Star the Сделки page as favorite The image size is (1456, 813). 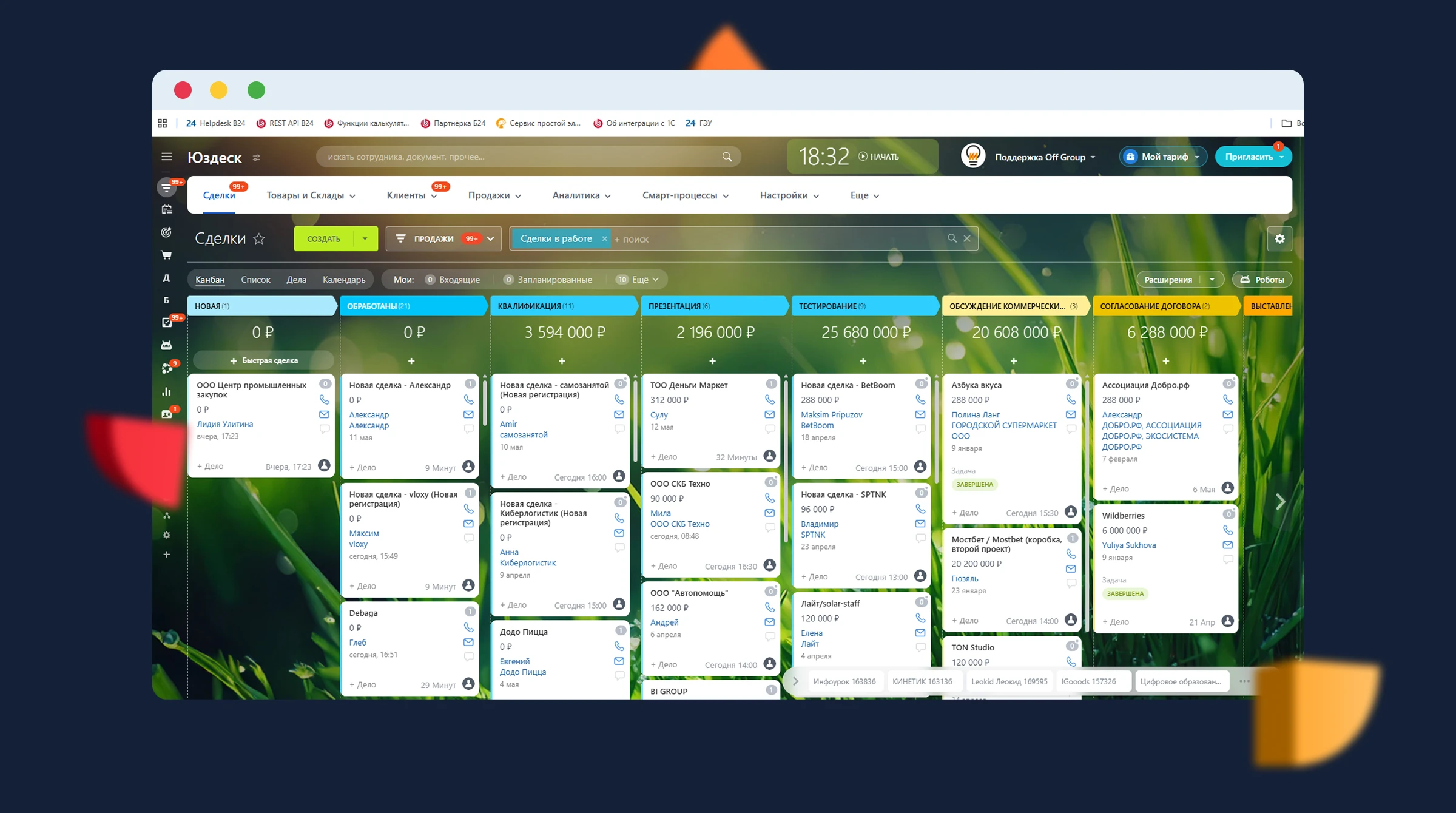[x=259, y=239]
